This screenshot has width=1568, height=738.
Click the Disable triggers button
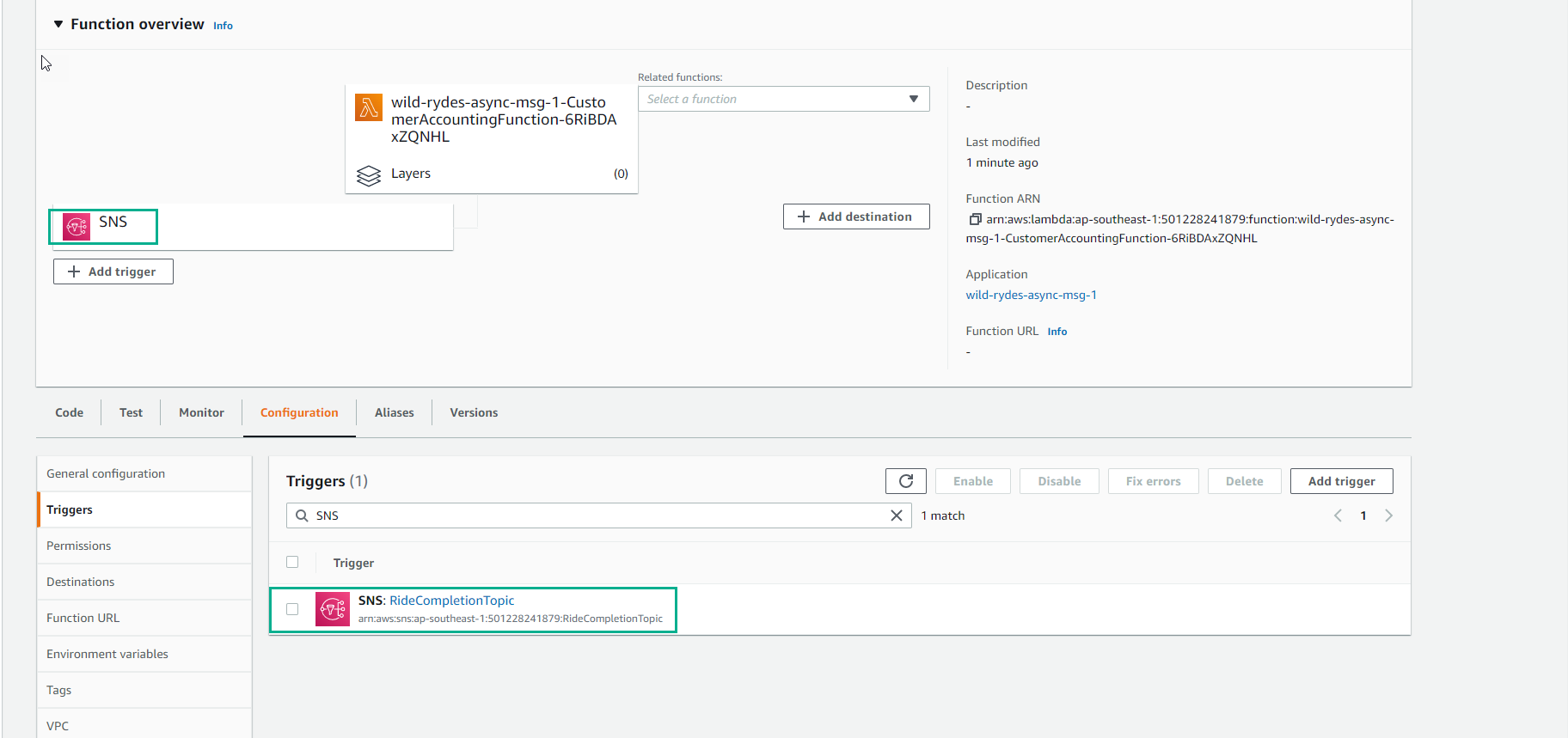click(1059, 481)
